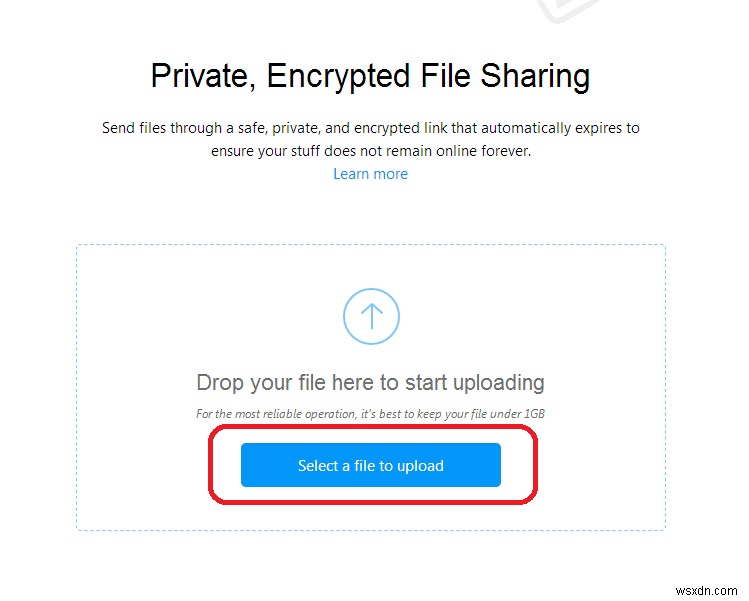Viewport: 749px width, 601px height.
Task: Click the word "Sharing" in the heading
Action: point(535,76)
